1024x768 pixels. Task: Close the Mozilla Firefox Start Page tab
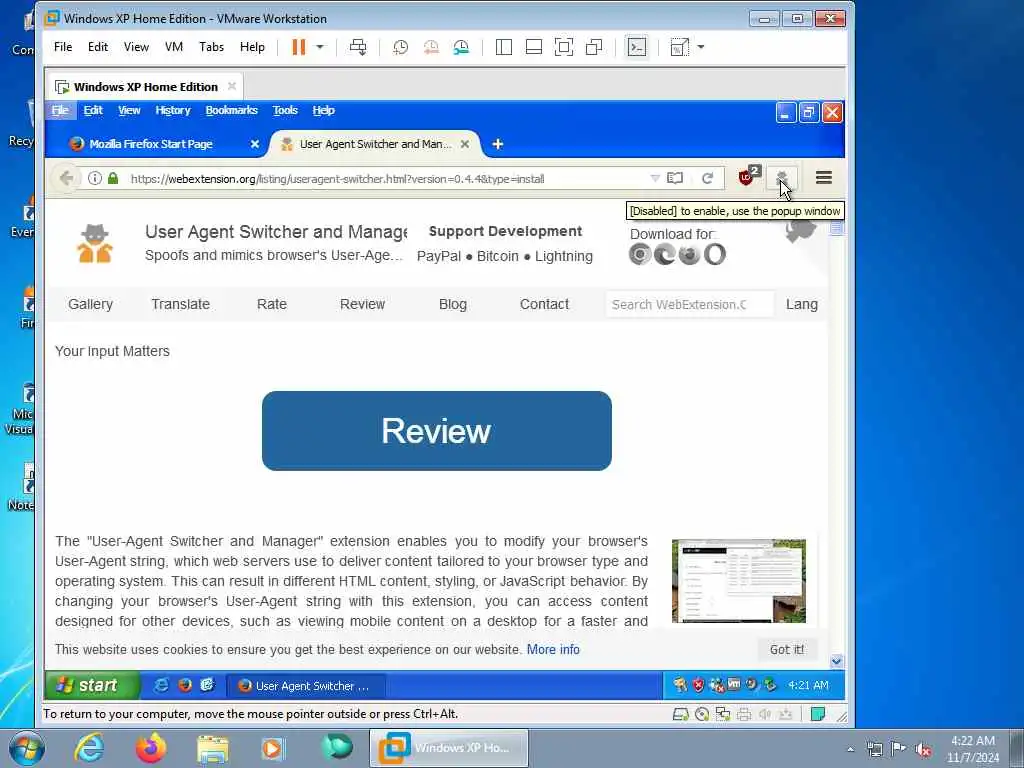[x=255, y=144]
